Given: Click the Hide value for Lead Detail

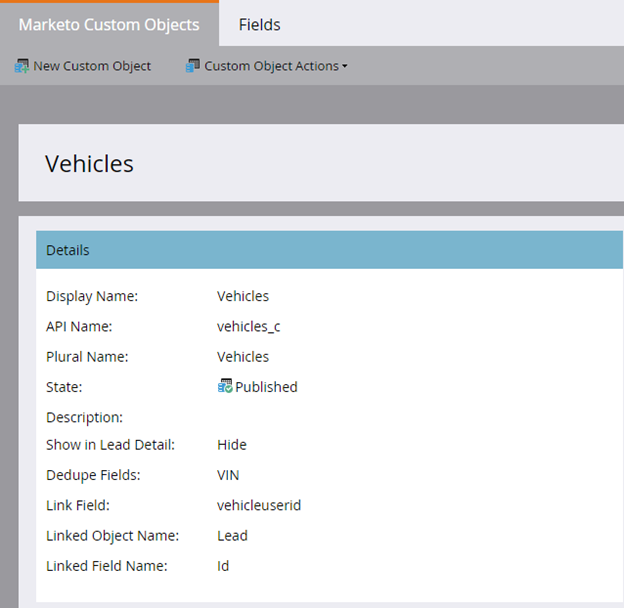Looking at the screenshot, I should click(x=231, y=445).
